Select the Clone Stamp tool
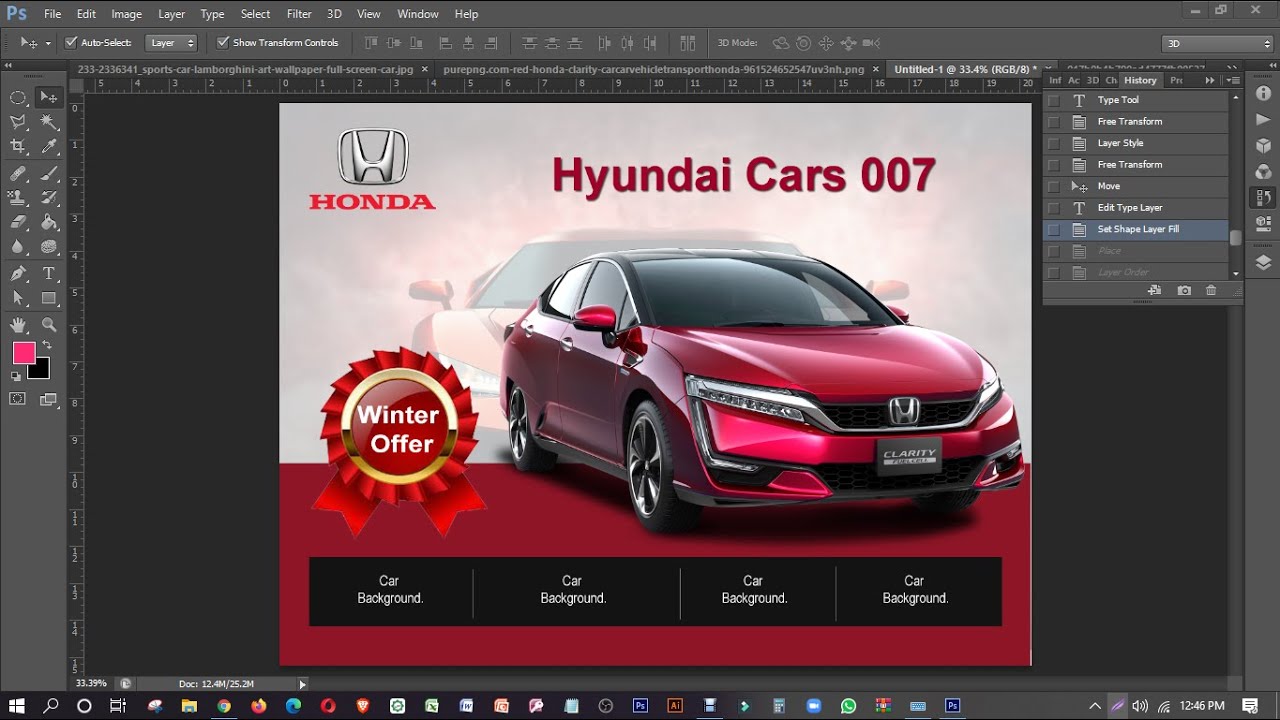1280x720 pixels. pyautogui.click(x=18, y=198)
